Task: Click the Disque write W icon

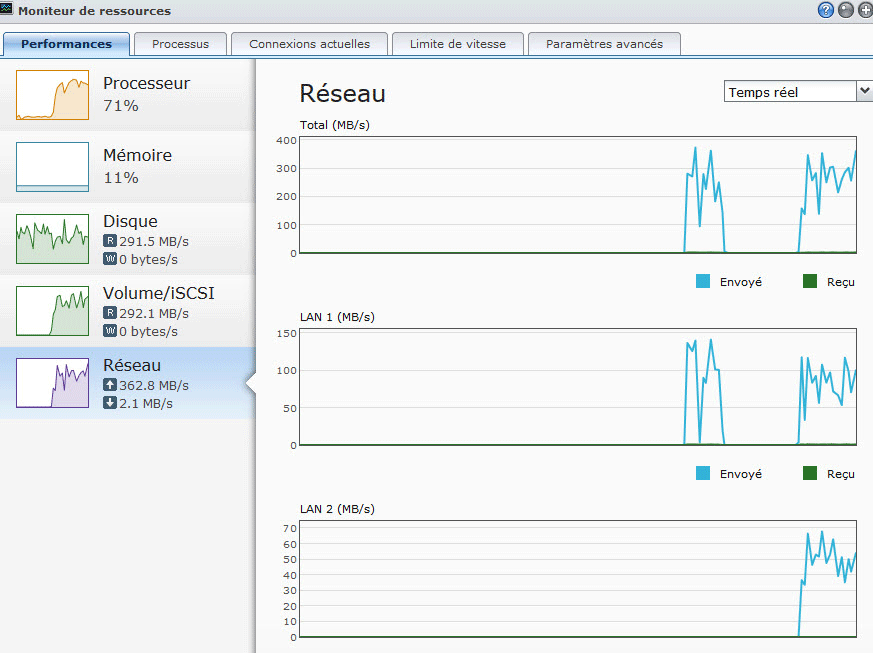Action: tap(110, 259)
